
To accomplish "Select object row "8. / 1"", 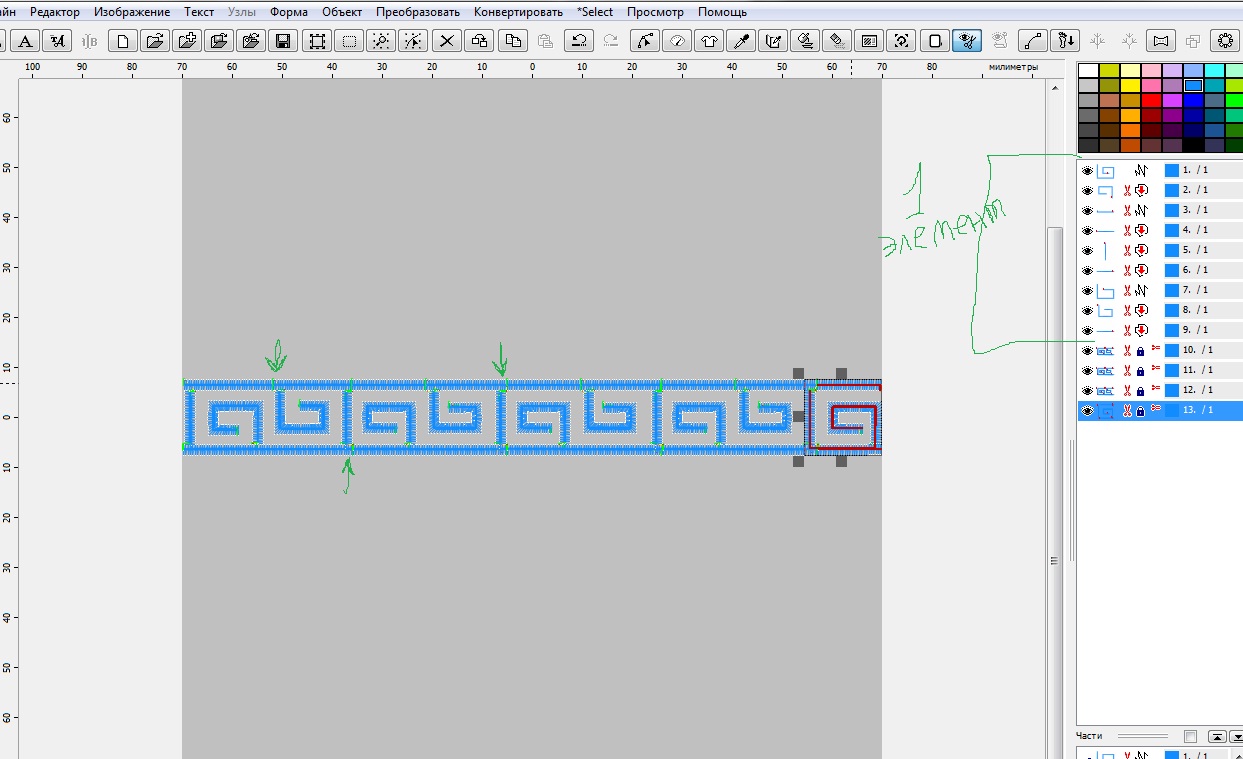I will pyautogui.click(x=1160, y=310).
